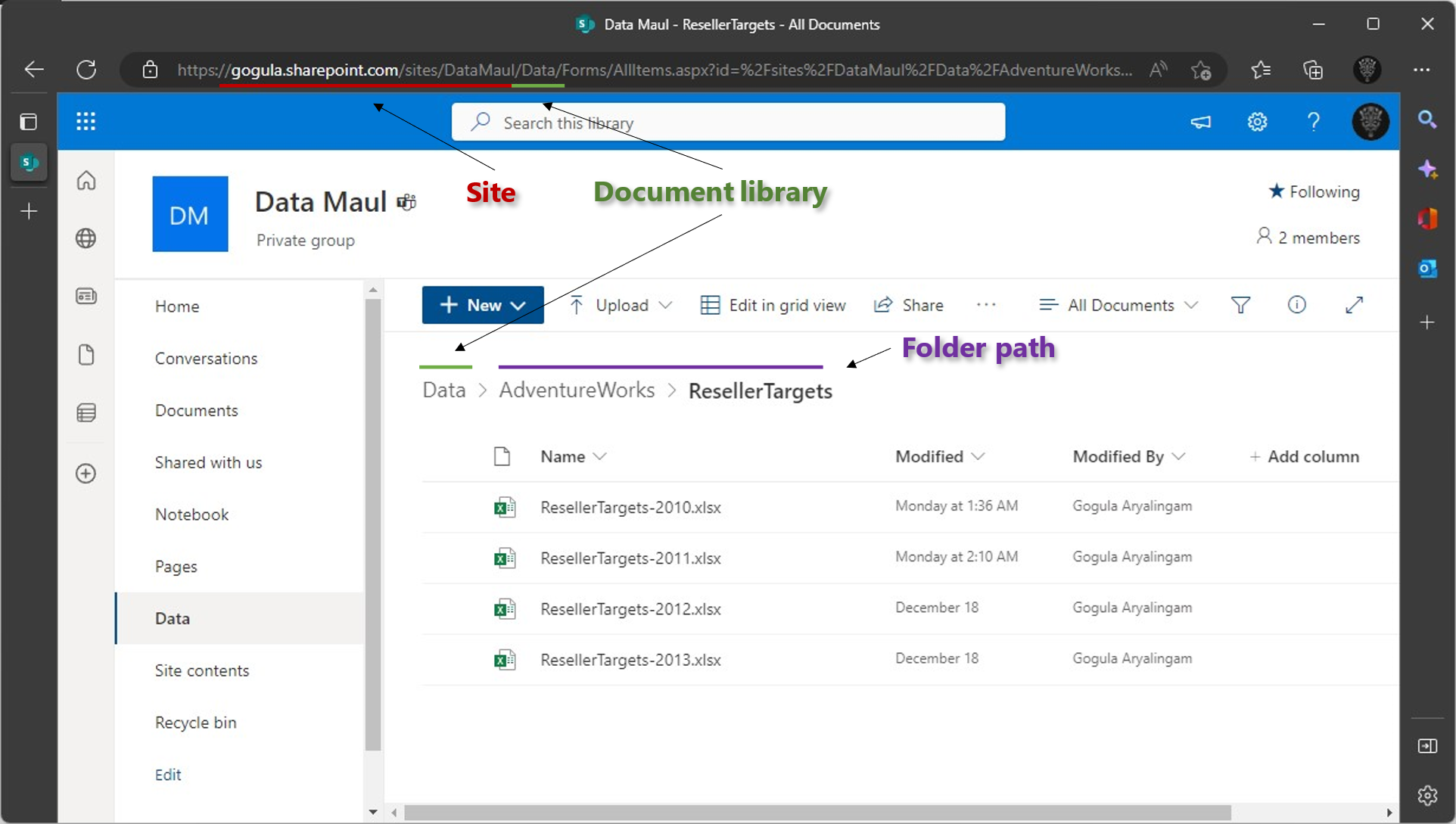Click the file type column header icon

pos(502,456)
